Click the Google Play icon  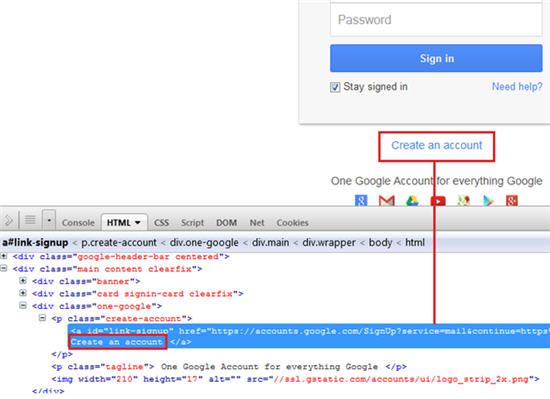488,201
